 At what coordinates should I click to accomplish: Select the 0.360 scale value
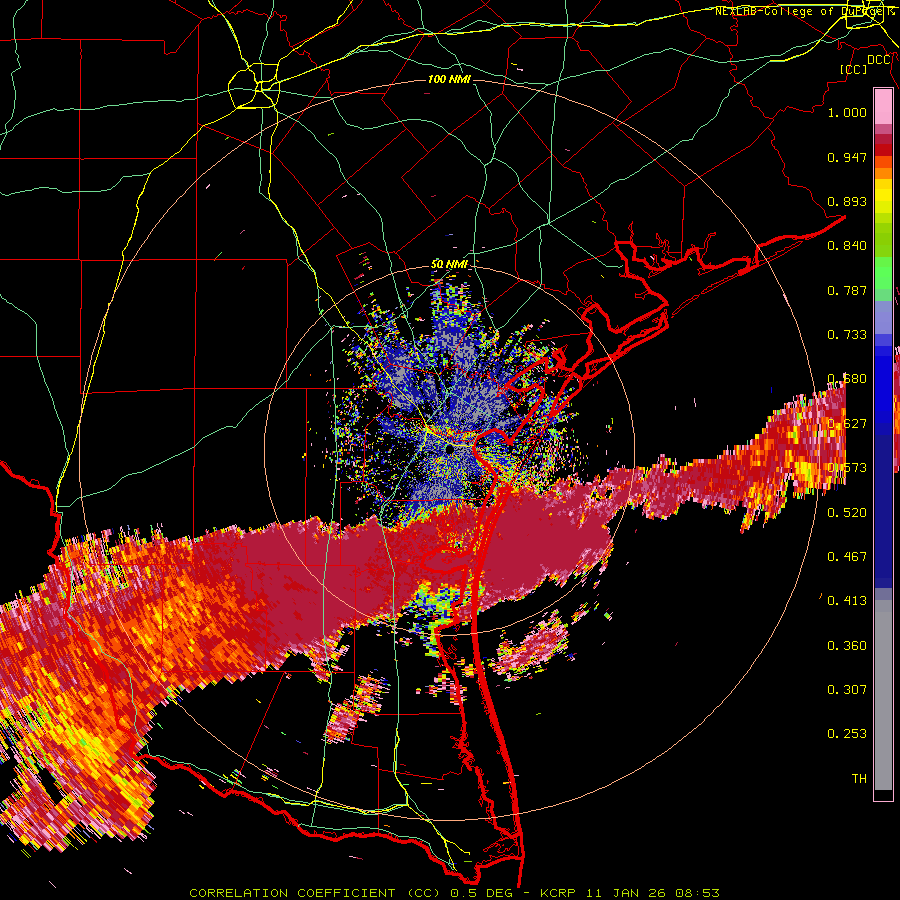847,646
